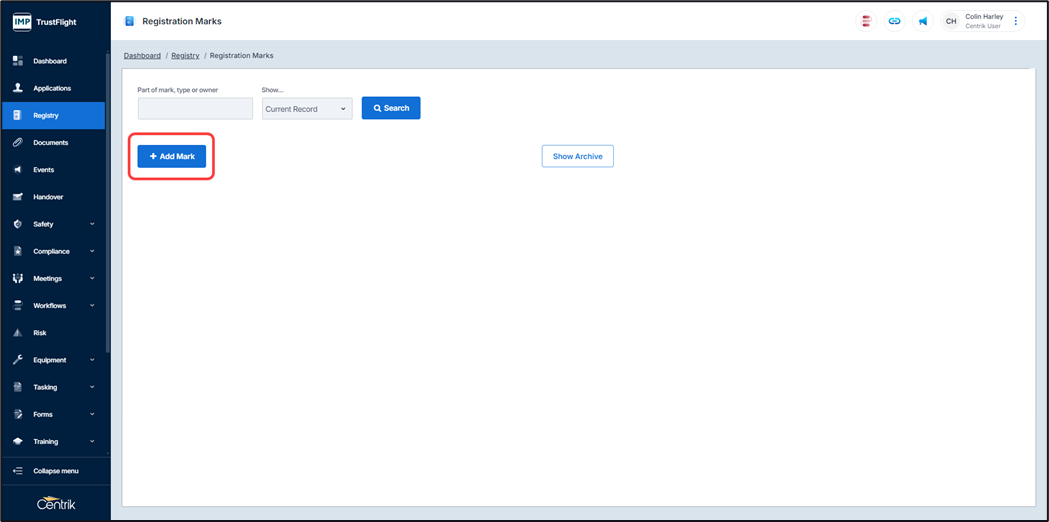Click the mark, type or owner field

click(x=195, y=109)
